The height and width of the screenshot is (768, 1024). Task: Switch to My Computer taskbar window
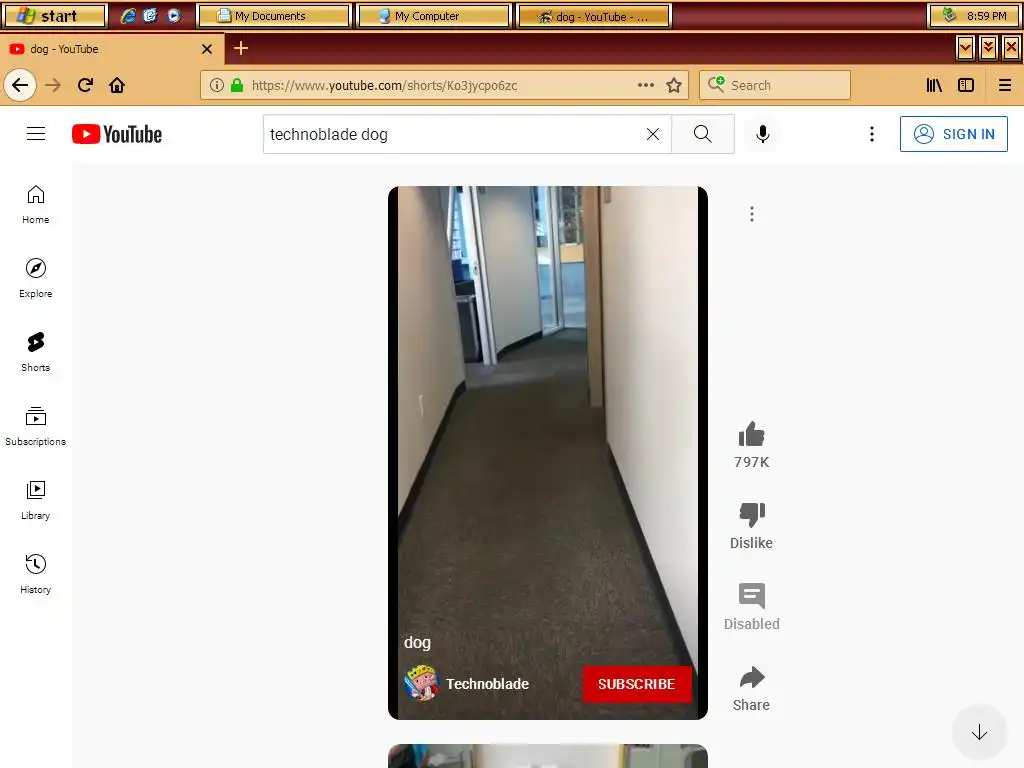tap(433, 16)
